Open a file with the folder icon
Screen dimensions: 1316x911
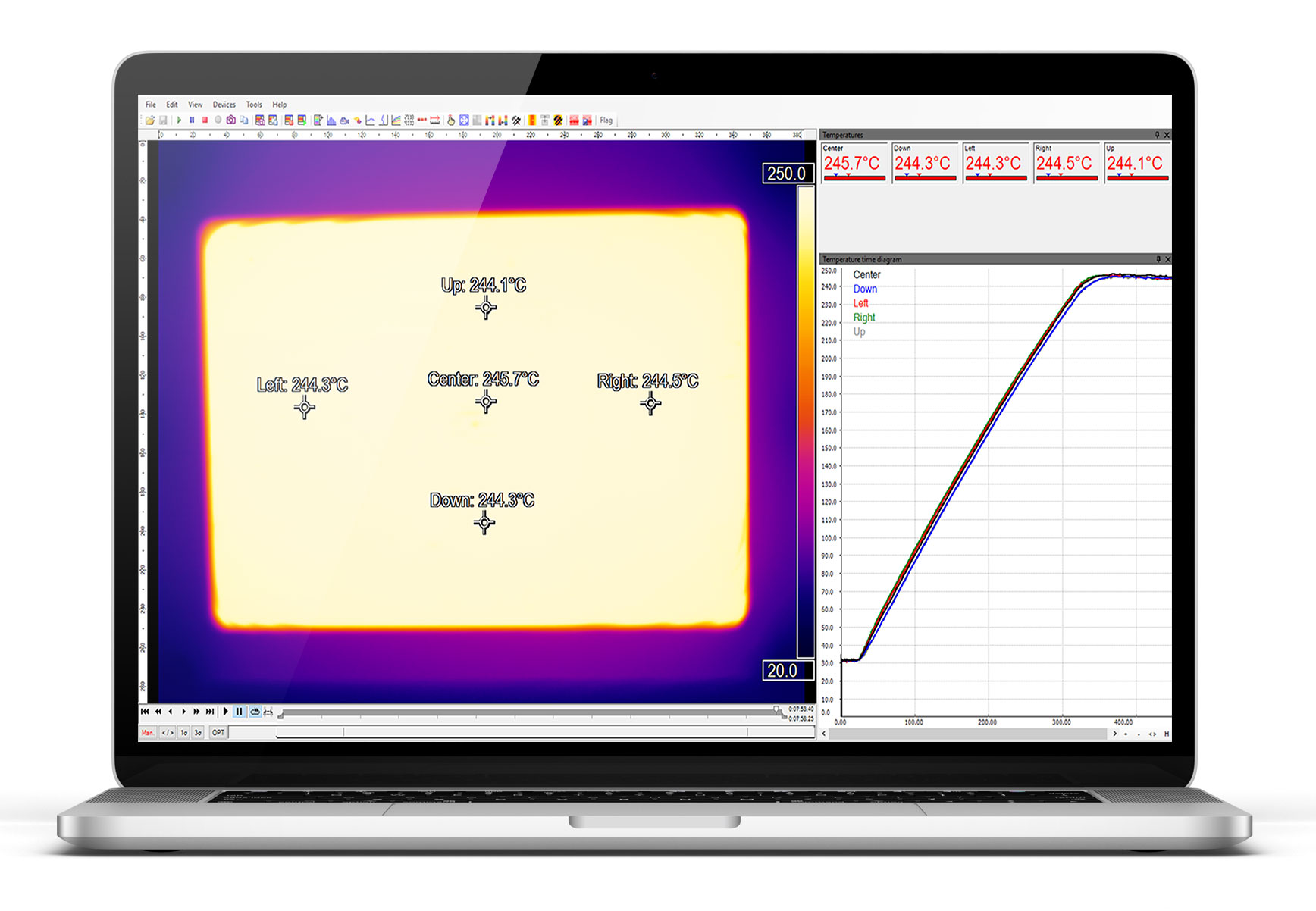[x=149, y=120]
